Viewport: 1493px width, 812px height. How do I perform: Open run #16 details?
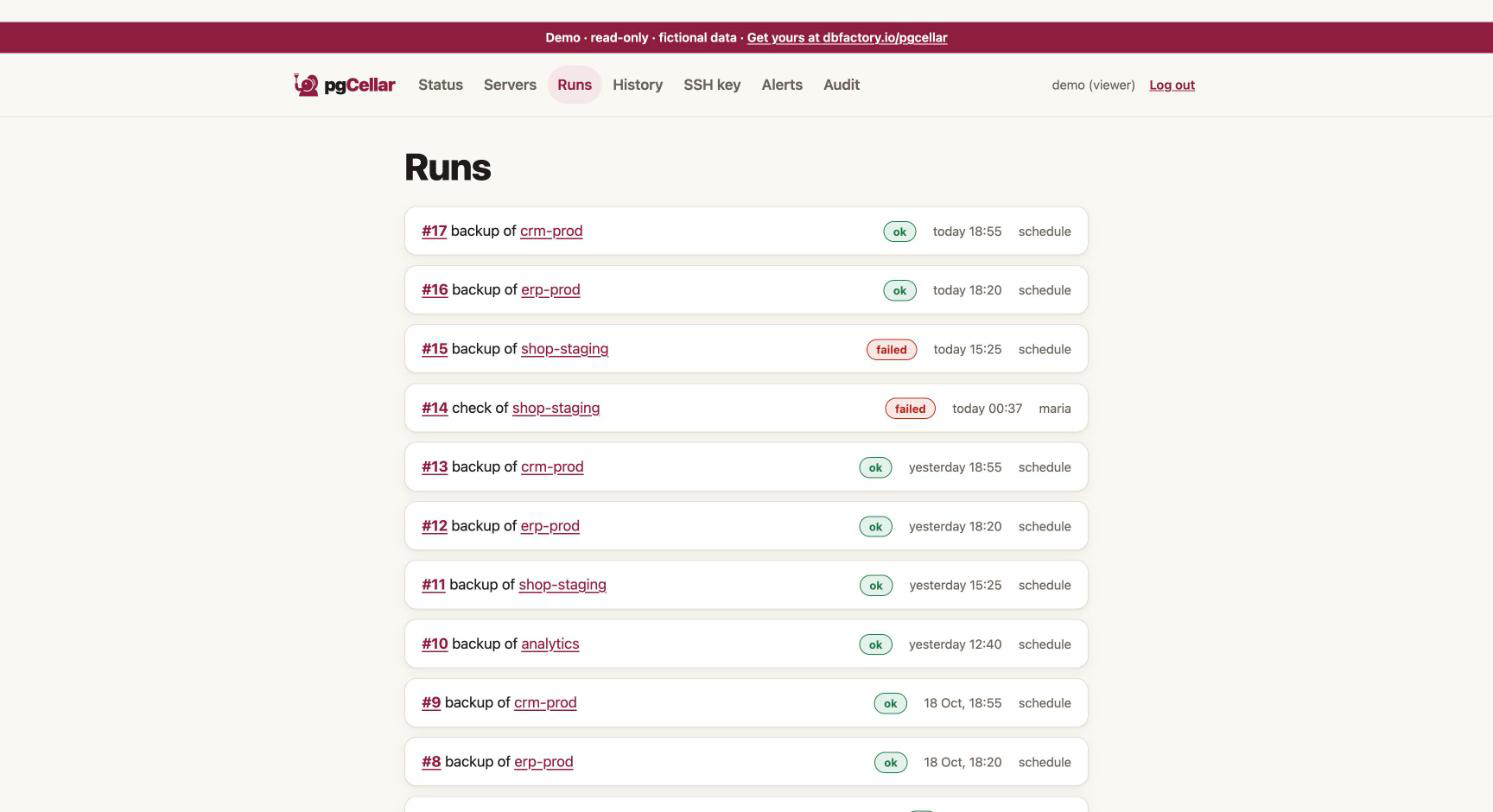point(435,290)
